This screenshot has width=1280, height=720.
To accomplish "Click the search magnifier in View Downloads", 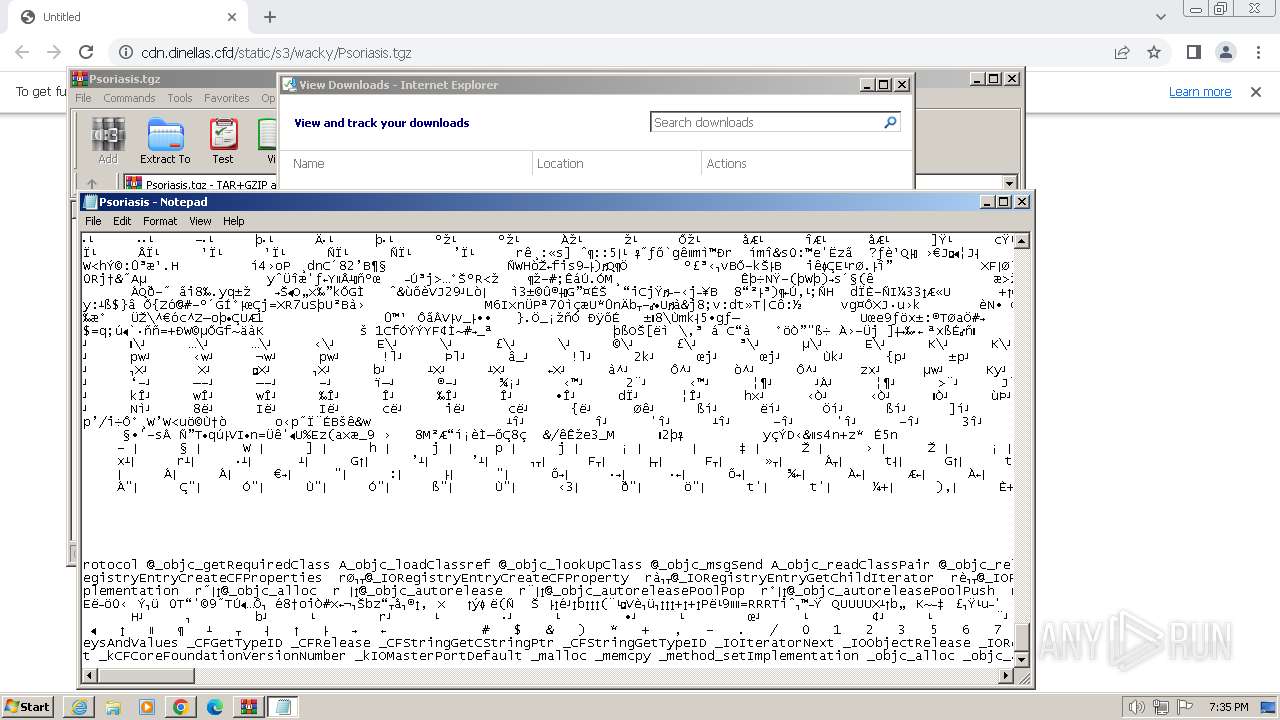I will (x=890, y=122).
